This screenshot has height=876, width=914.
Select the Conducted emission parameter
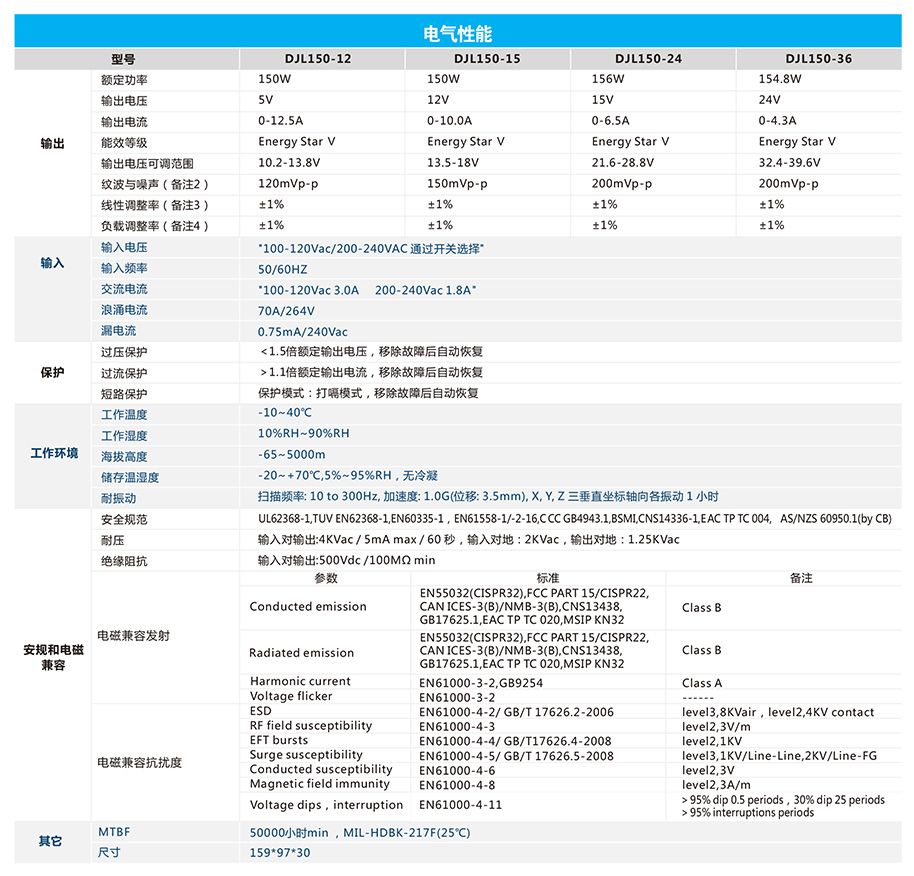[308, 607]
